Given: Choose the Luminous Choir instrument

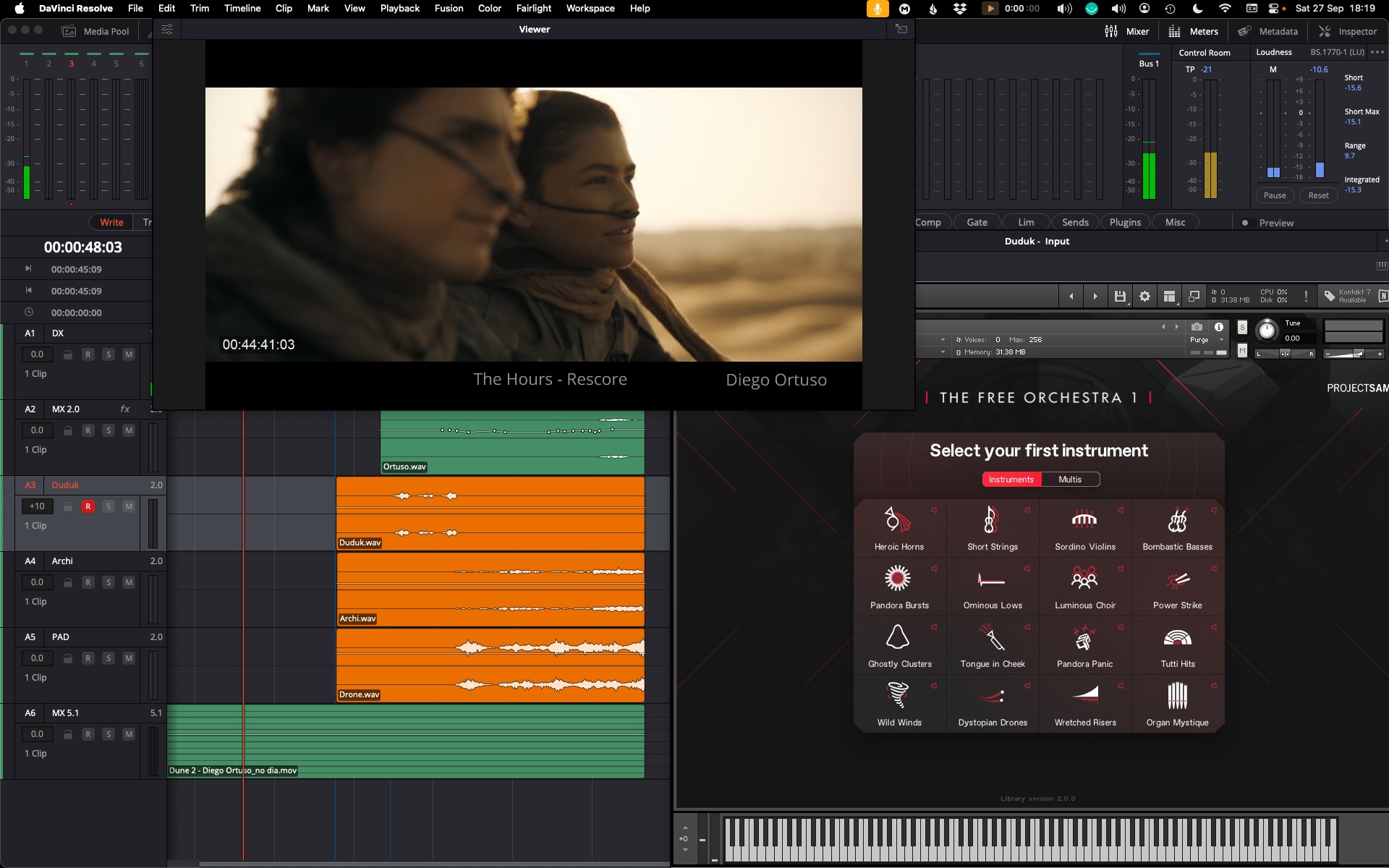Looking at the screenshot, I should coord(1084,587).
